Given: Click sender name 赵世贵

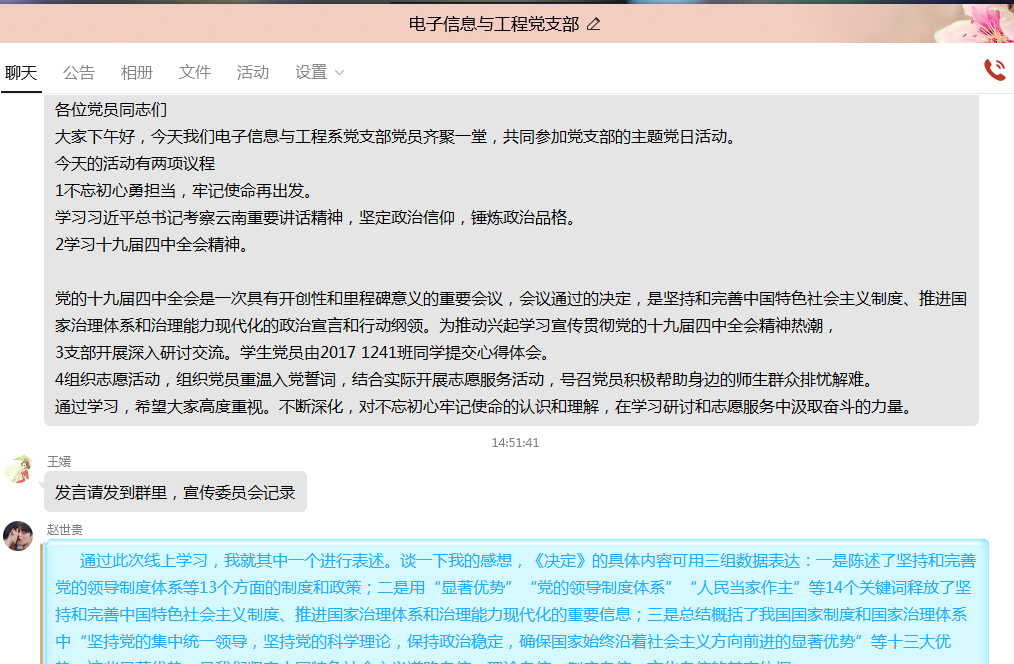Looking at the screenshot, I should [65, 530].
